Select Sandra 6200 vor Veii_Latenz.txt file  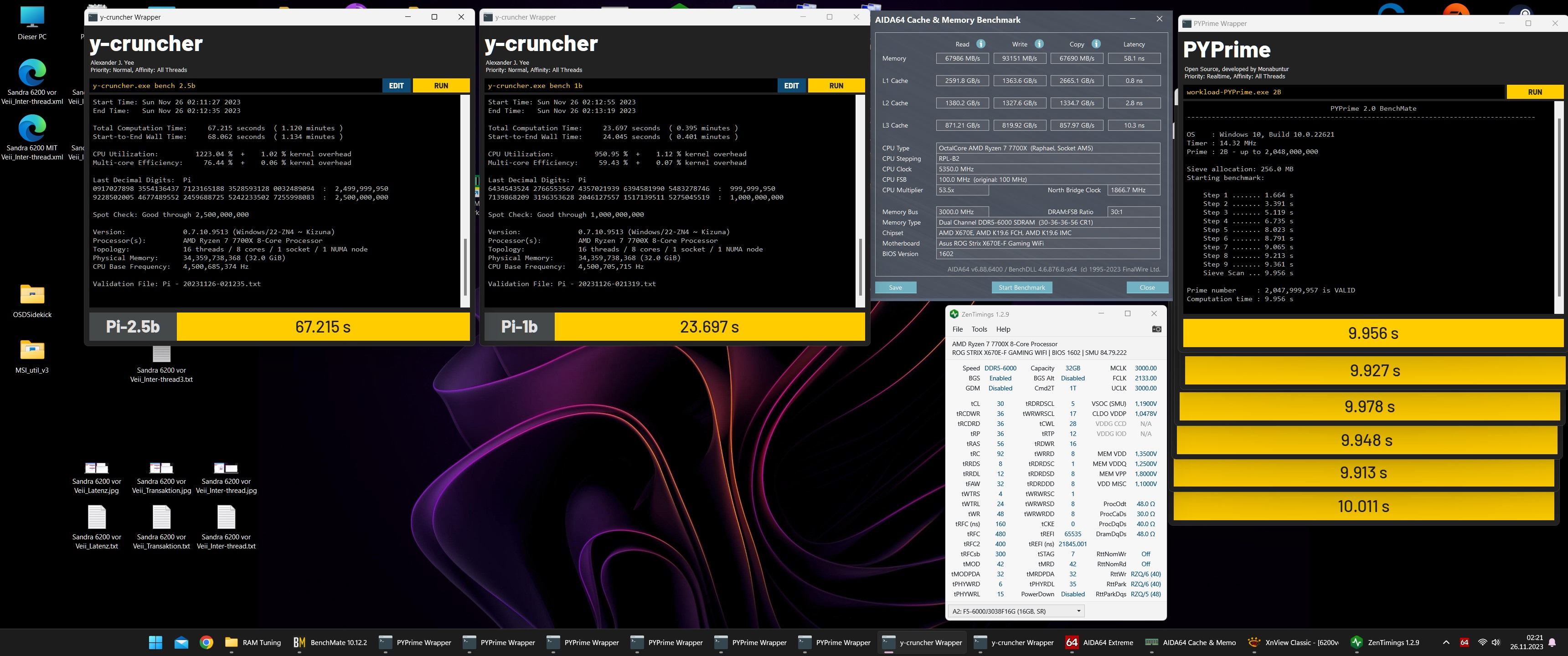[97, 527]
